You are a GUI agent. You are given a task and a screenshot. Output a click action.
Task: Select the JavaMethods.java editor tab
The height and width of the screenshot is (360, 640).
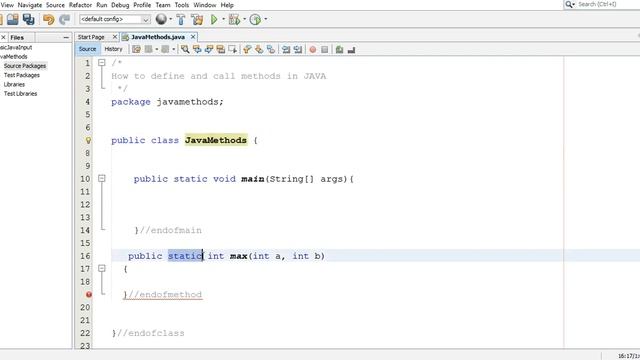pyautogui.click(x=158, y=37)
